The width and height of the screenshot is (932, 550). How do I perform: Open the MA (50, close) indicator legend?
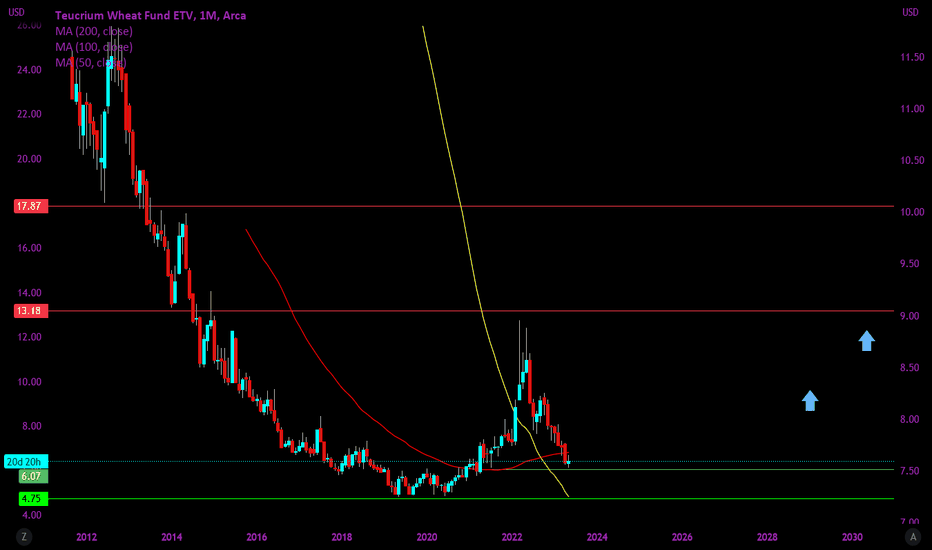click(x=91, y=62)
